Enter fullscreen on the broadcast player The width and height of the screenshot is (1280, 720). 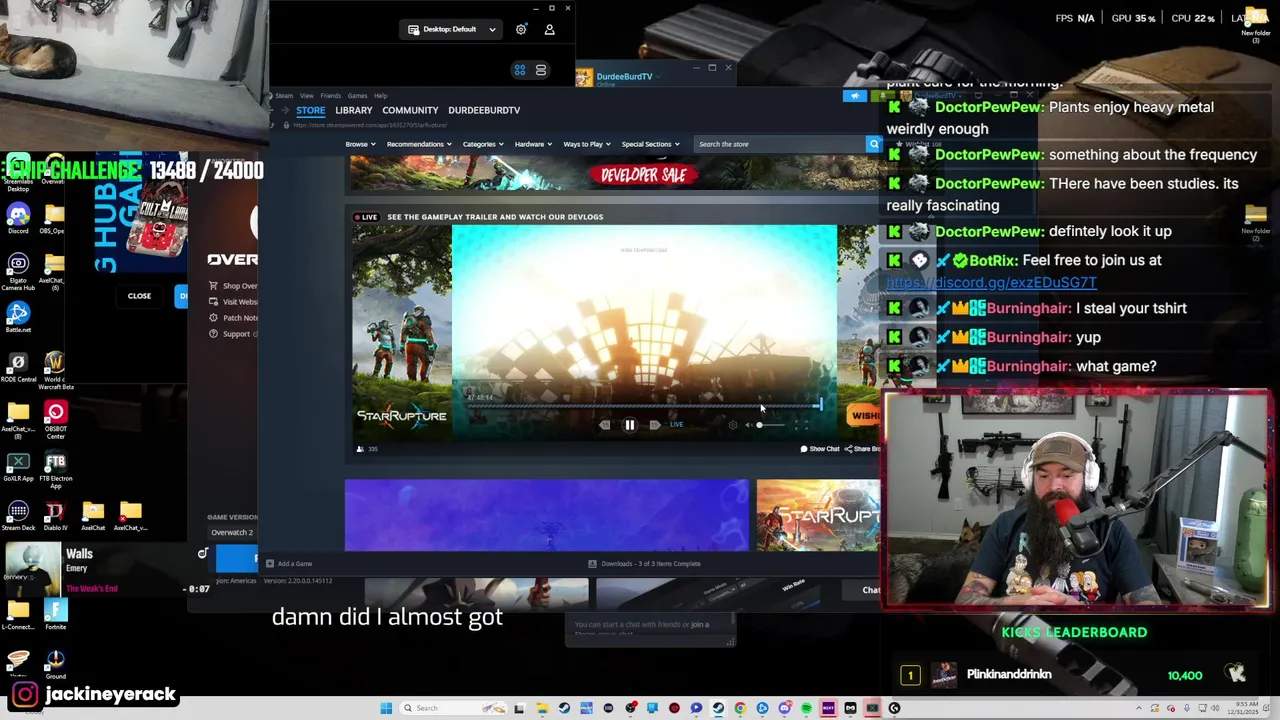[799, 425]
